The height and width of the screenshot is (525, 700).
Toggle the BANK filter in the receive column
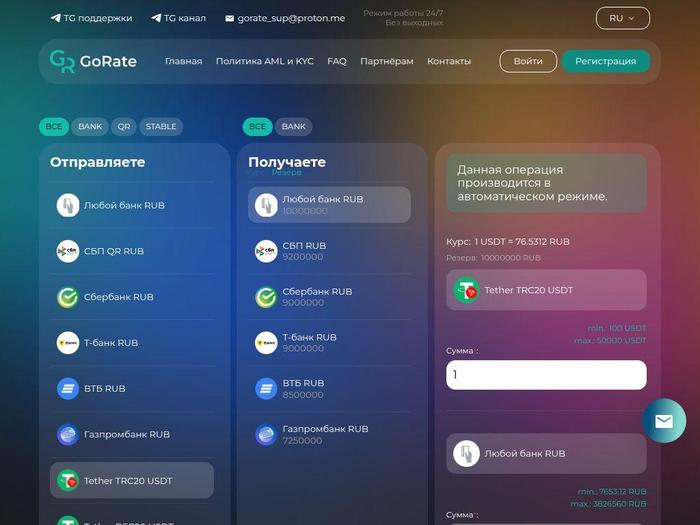[x=294, y=127]
